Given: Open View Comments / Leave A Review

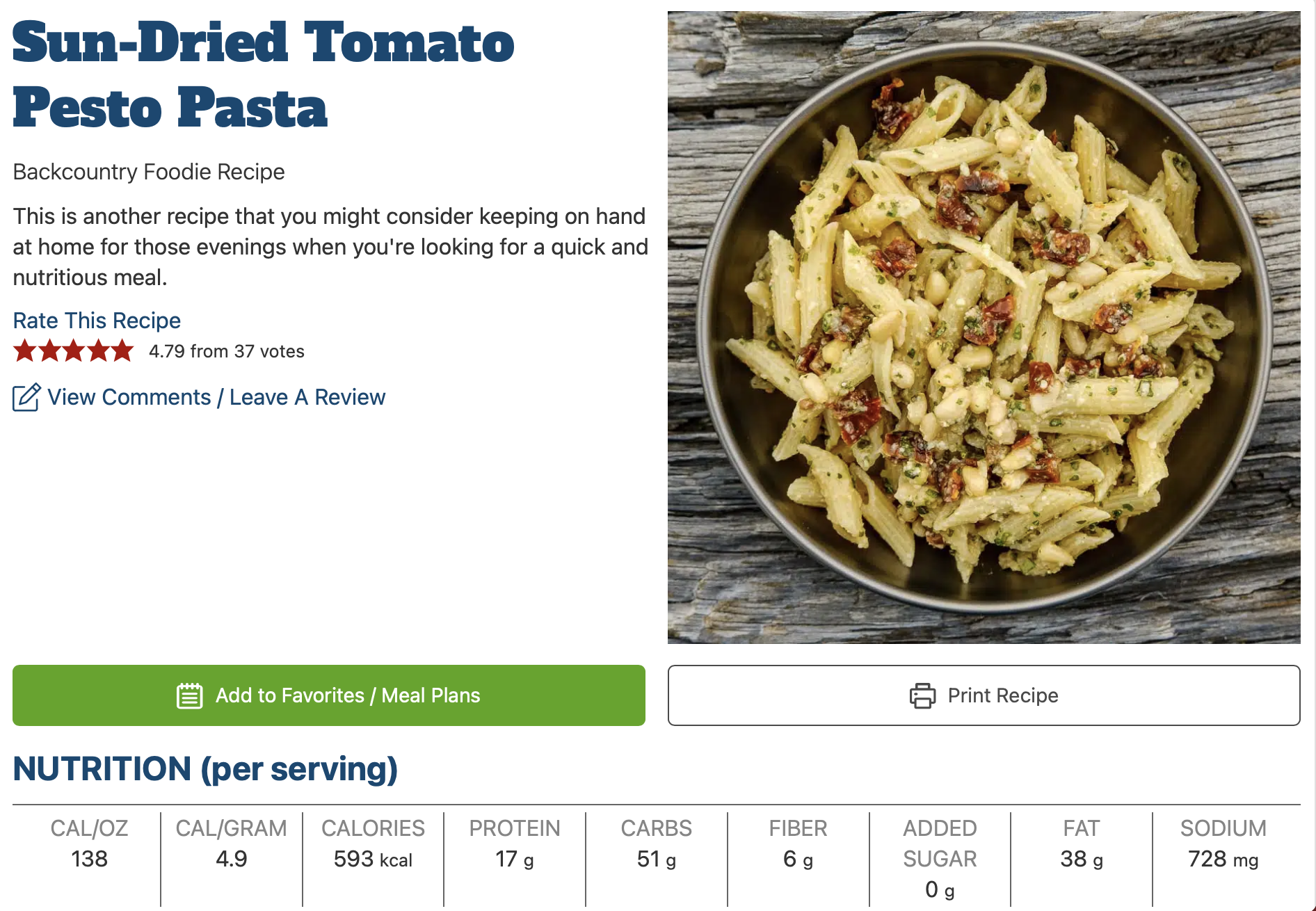Looking at the screenshot, I should (x=216, y=396).
